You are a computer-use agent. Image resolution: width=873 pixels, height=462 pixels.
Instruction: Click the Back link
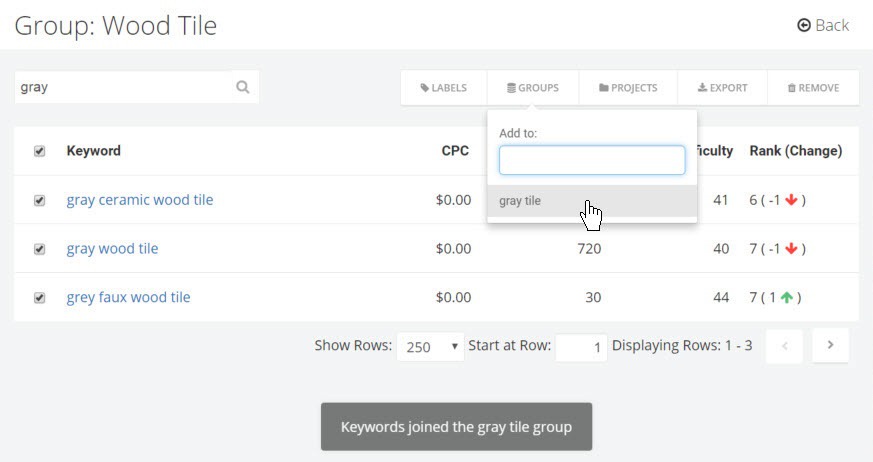[823, 25]
